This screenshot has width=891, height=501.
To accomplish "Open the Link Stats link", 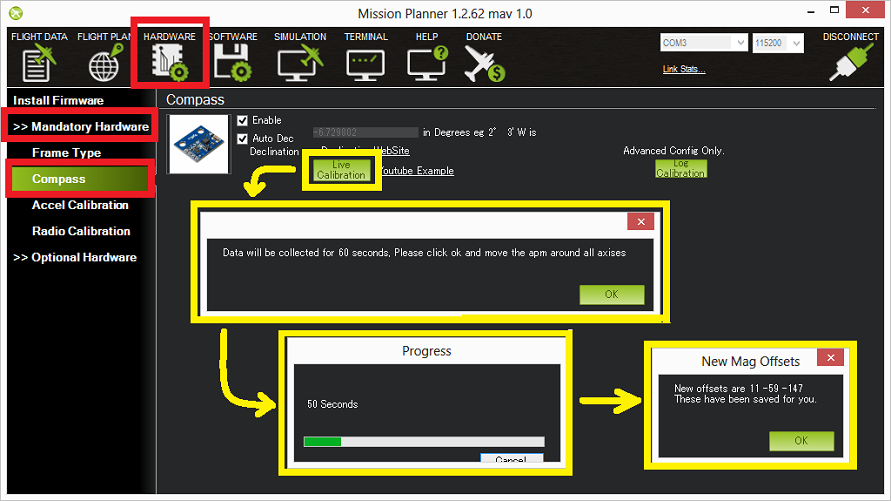I will point(684,69).
